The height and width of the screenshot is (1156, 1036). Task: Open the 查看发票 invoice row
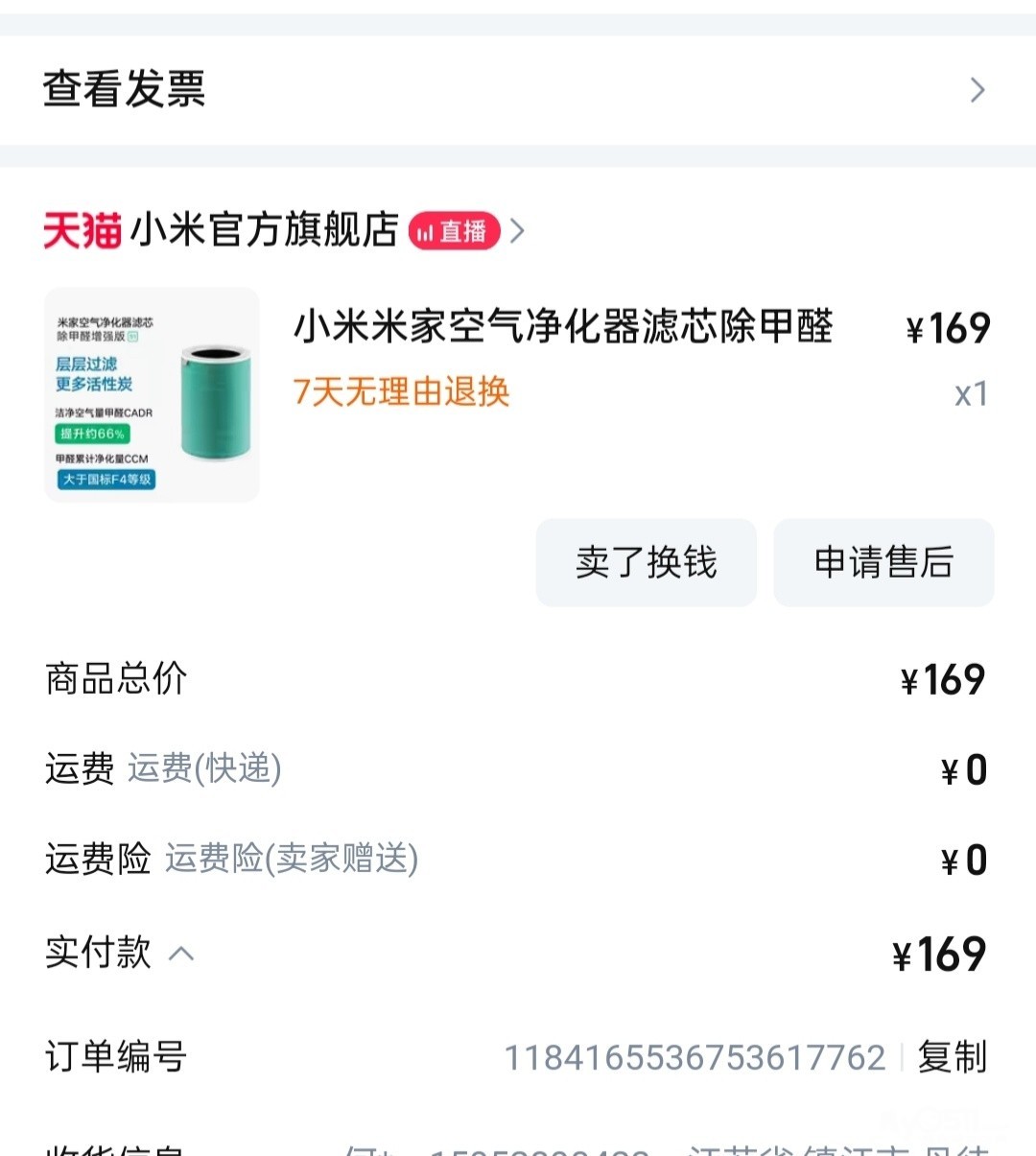[125, 89]
